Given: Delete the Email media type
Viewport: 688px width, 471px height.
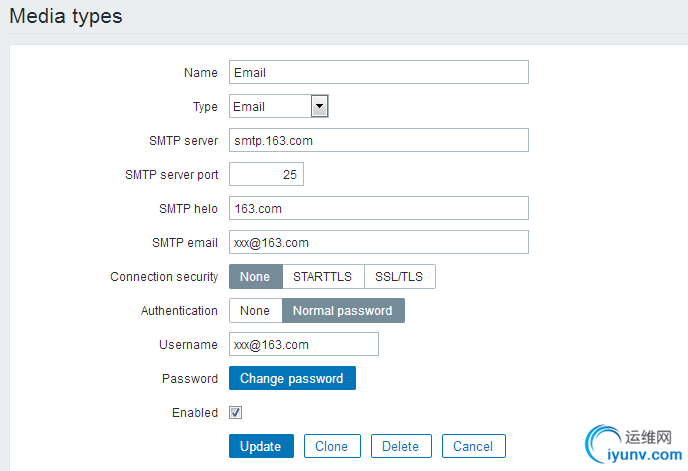Looking at the screenshot, I should coord(401,446).
